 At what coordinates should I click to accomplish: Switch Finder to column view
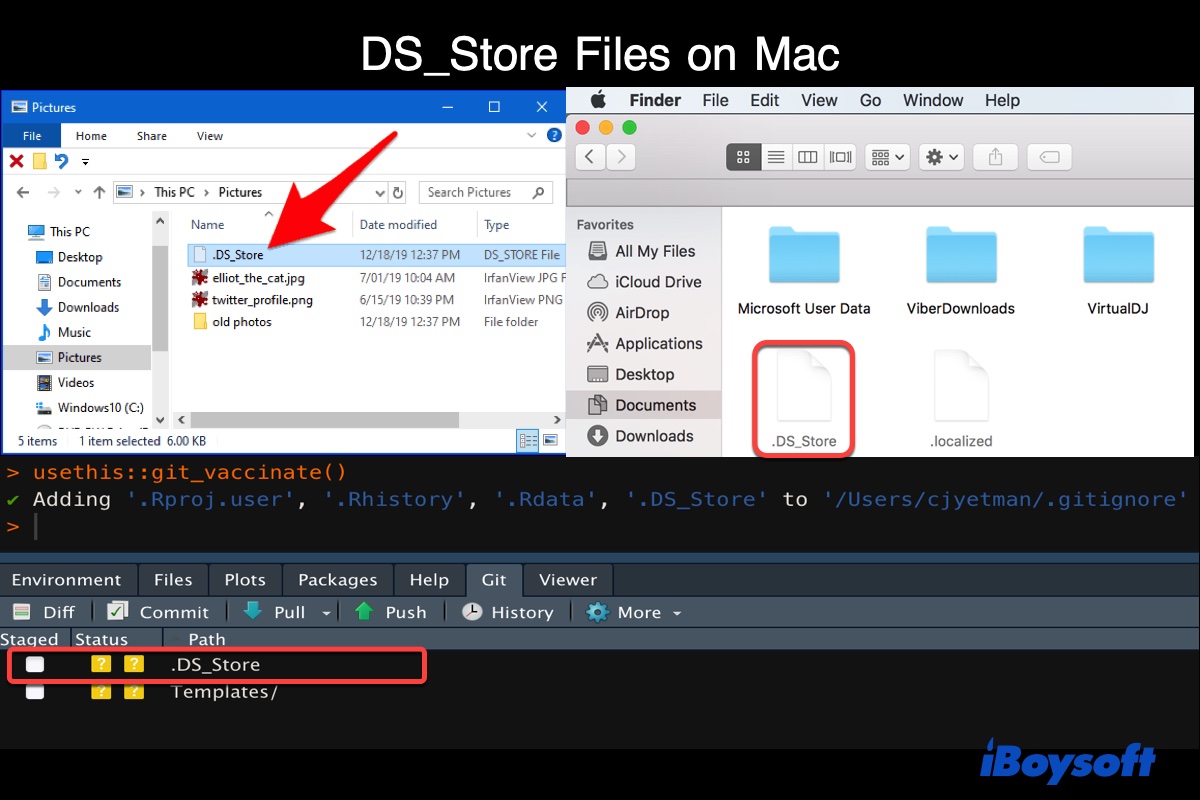808,157
